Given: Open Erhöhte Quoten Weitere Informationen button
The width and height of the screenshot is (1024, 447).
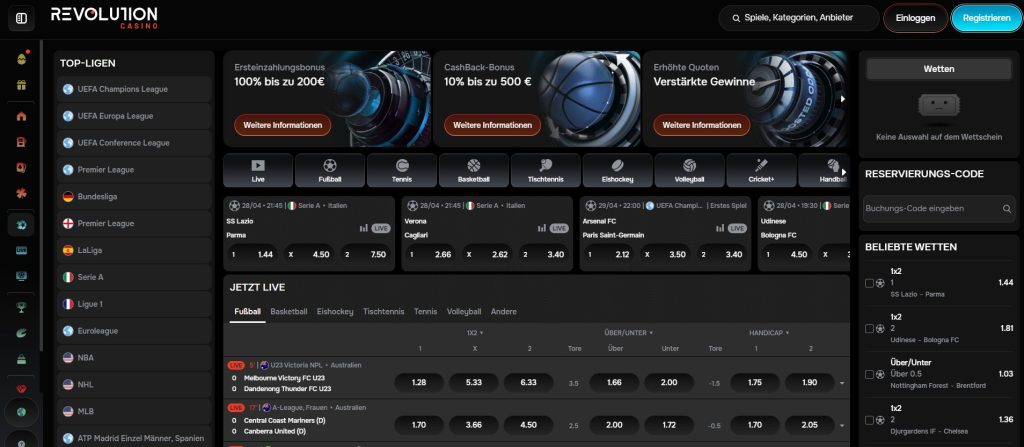Looking at the screenshot, I should [701, 125].
